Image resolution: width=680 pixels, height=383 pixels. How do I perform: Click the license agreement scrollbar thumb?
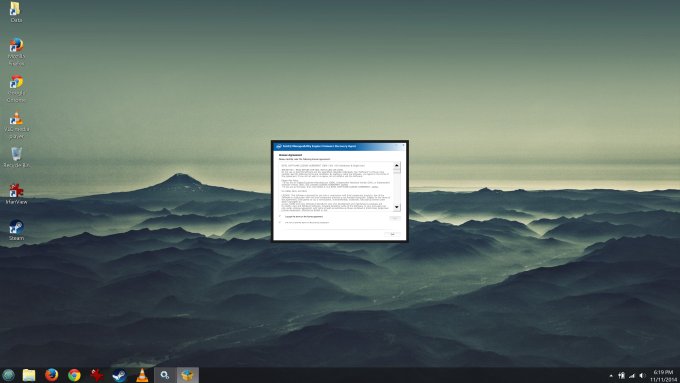(396, 170)
